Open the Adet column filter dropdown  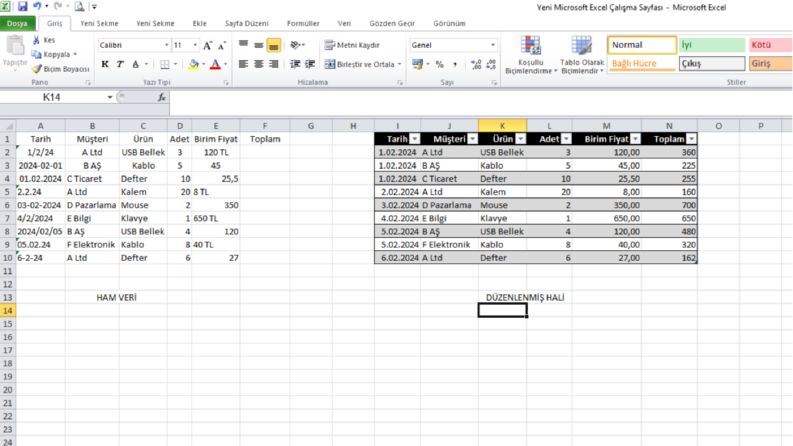point(566,139)
